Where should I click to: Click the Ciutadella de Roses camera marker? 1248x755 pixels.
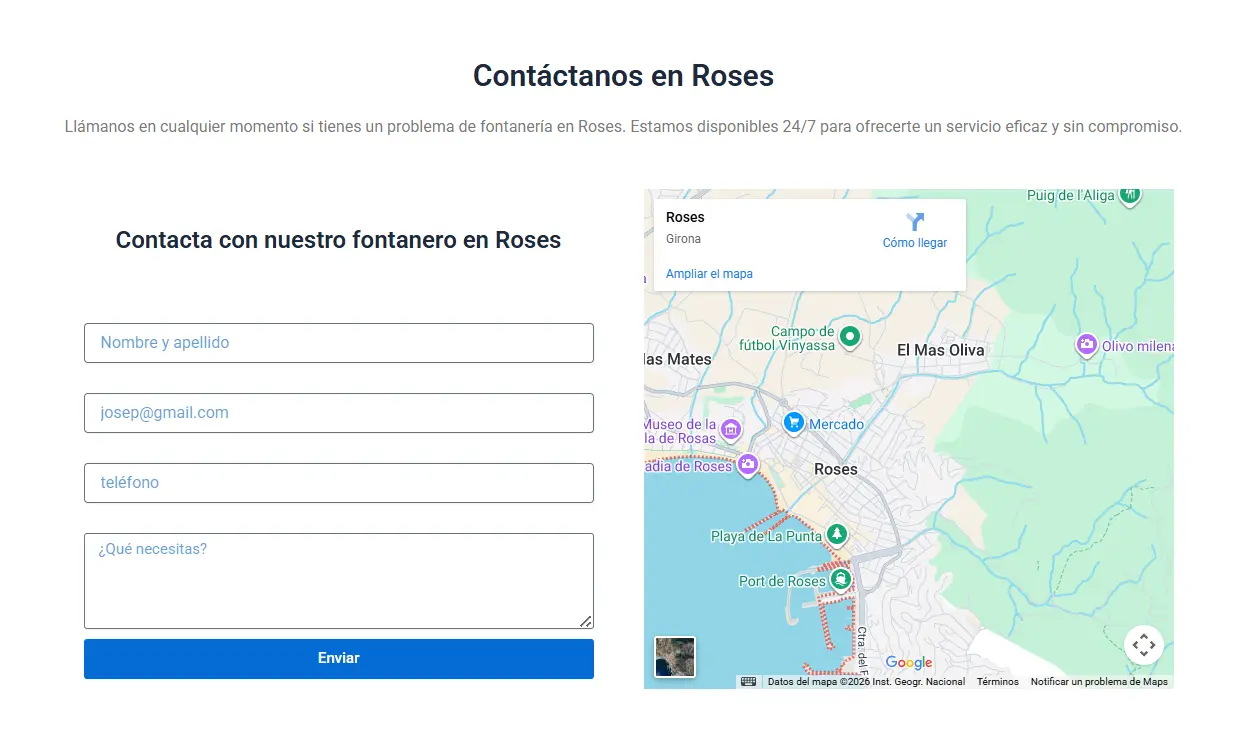tap(747, 465)
